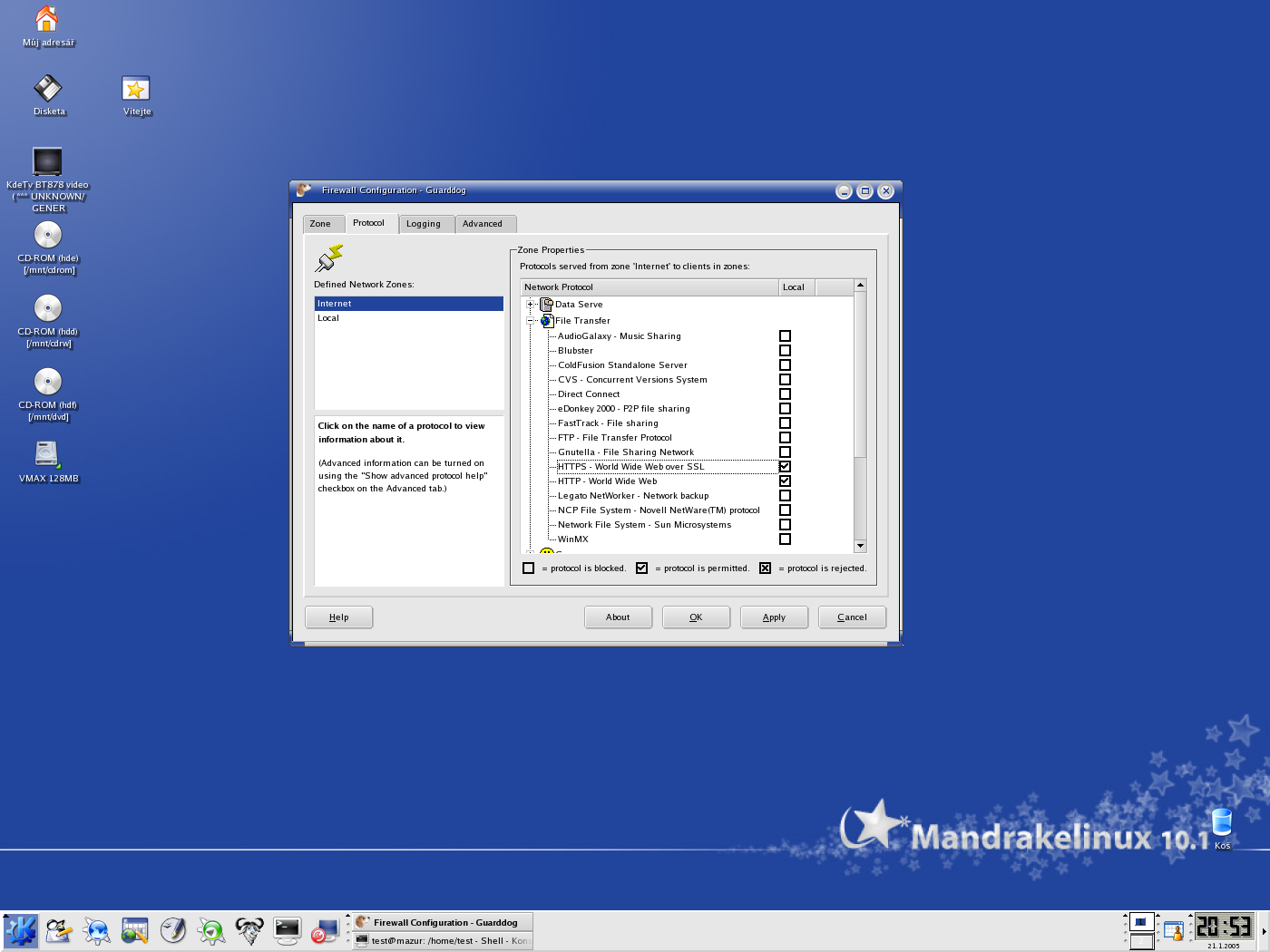
Task: Click the File Transfer category icon
Action: click(x=546, y=321)
